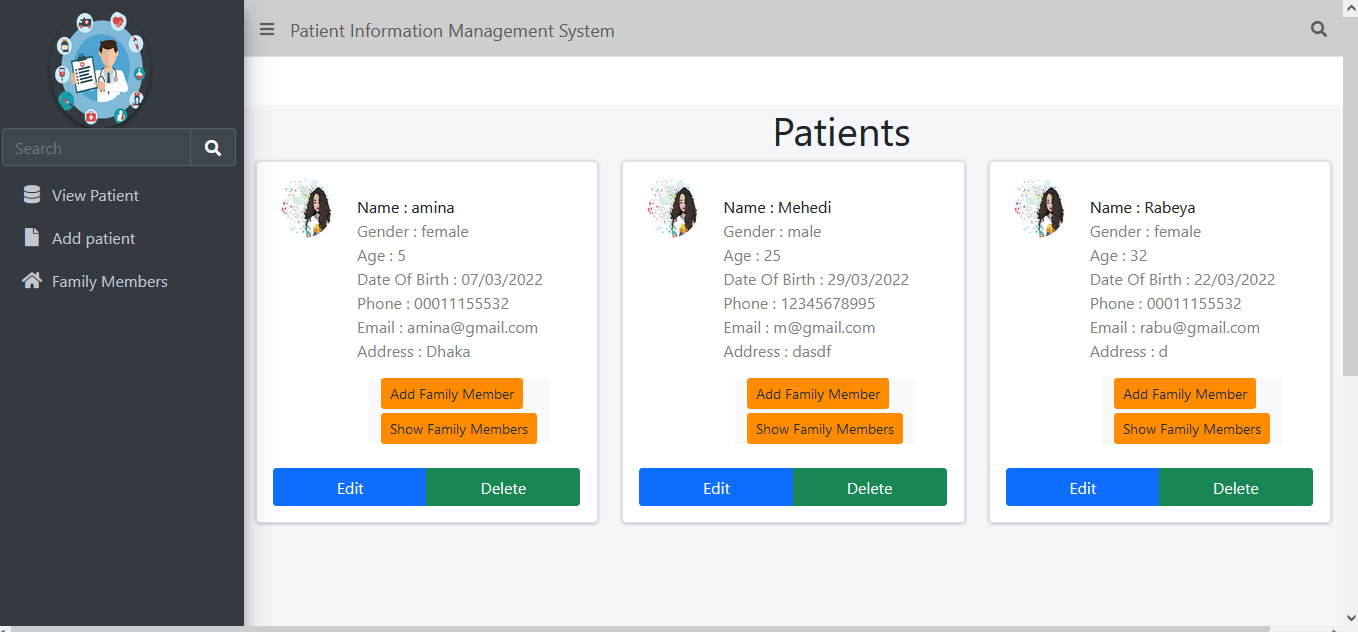Viewport: 1358px width, 632px height.
Task: Show Family Members for Mehedi
Action: pos(825,429)
